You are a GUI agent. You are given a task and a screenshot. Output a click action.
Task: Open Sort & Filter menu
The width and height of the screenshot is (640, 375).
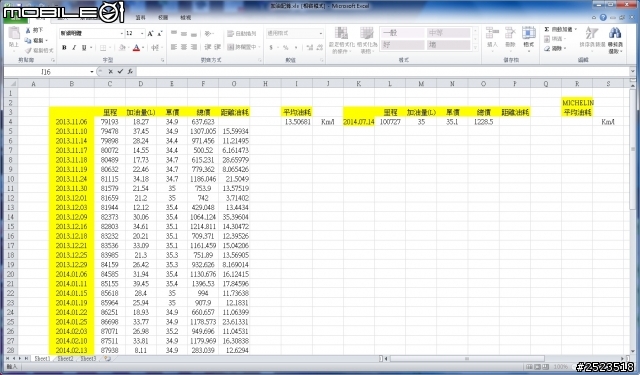(592, 38)
